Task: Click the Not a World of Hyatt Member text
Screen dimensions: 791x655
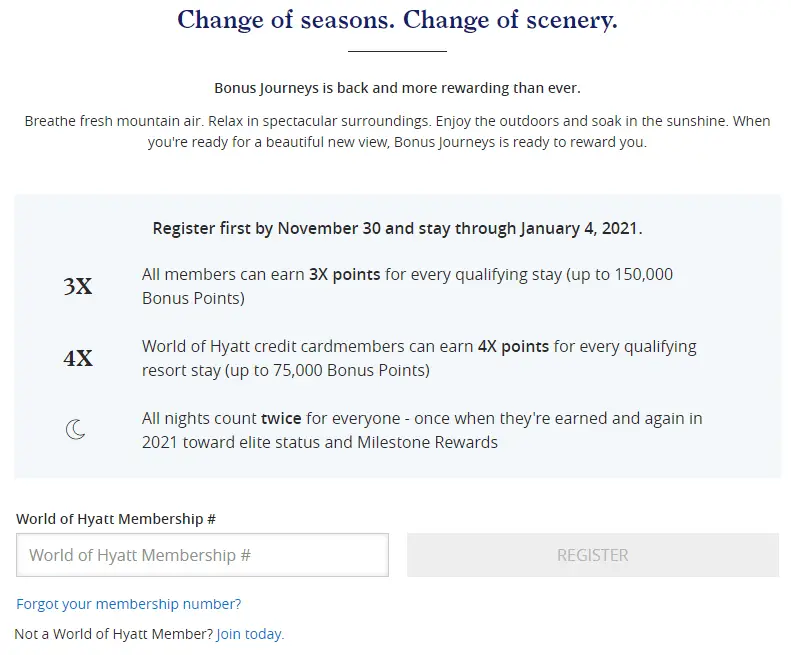Action: (x=113, y=634)
